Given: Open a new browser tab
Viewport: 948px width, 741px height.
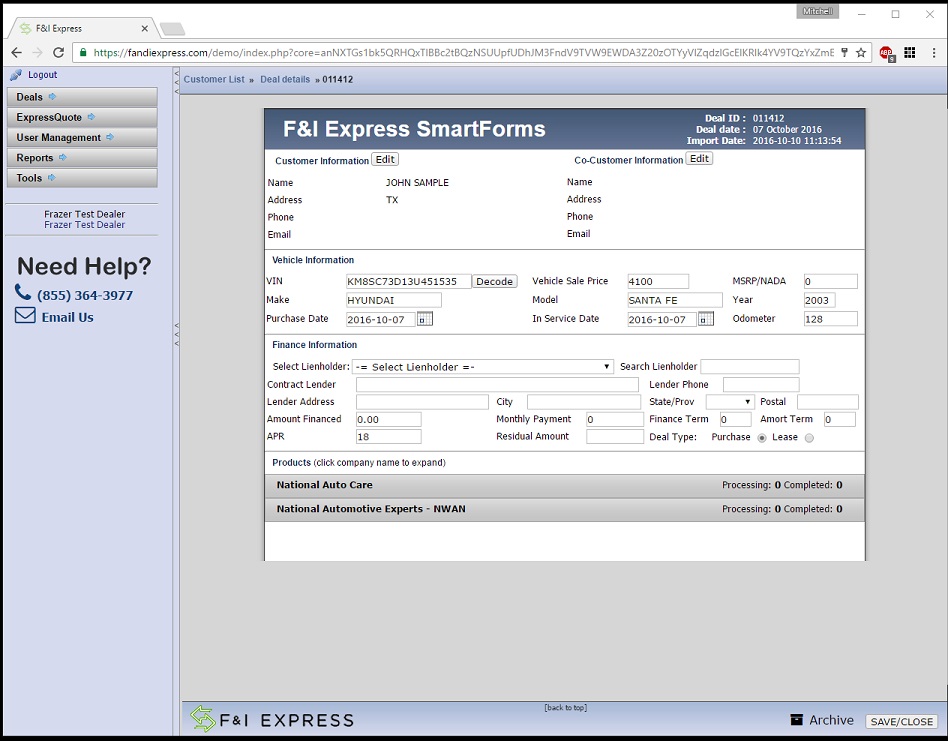Looking at the screenshot, I should pyautogui.click(x=172, y=29).
